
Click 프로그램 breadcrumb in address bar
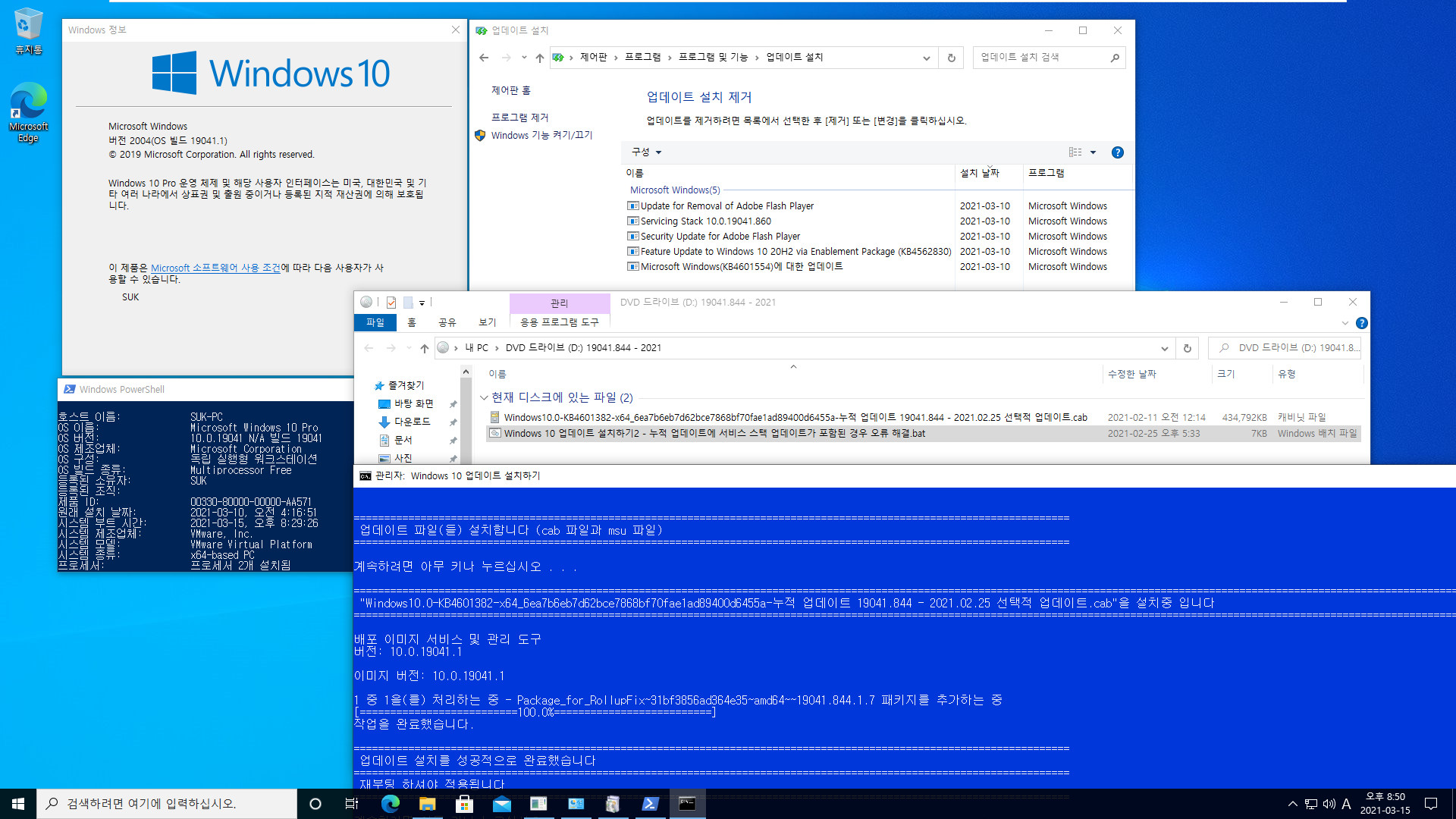click(x=642, y=58)
